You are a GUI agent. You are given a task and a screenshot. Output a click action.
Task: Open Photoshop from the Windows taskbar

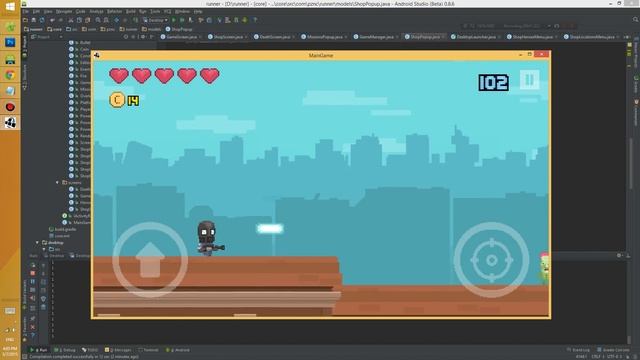[10, 42]
